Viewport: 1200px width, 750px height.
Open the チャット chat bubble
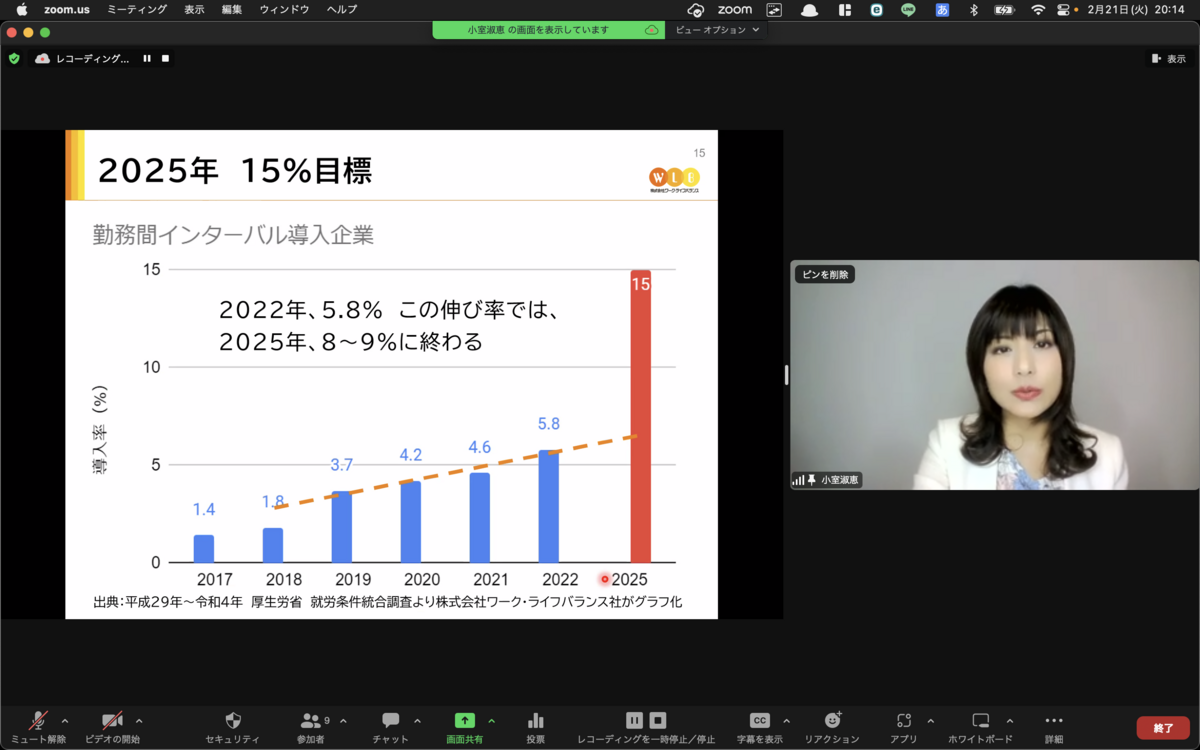(x=390, y=727)
